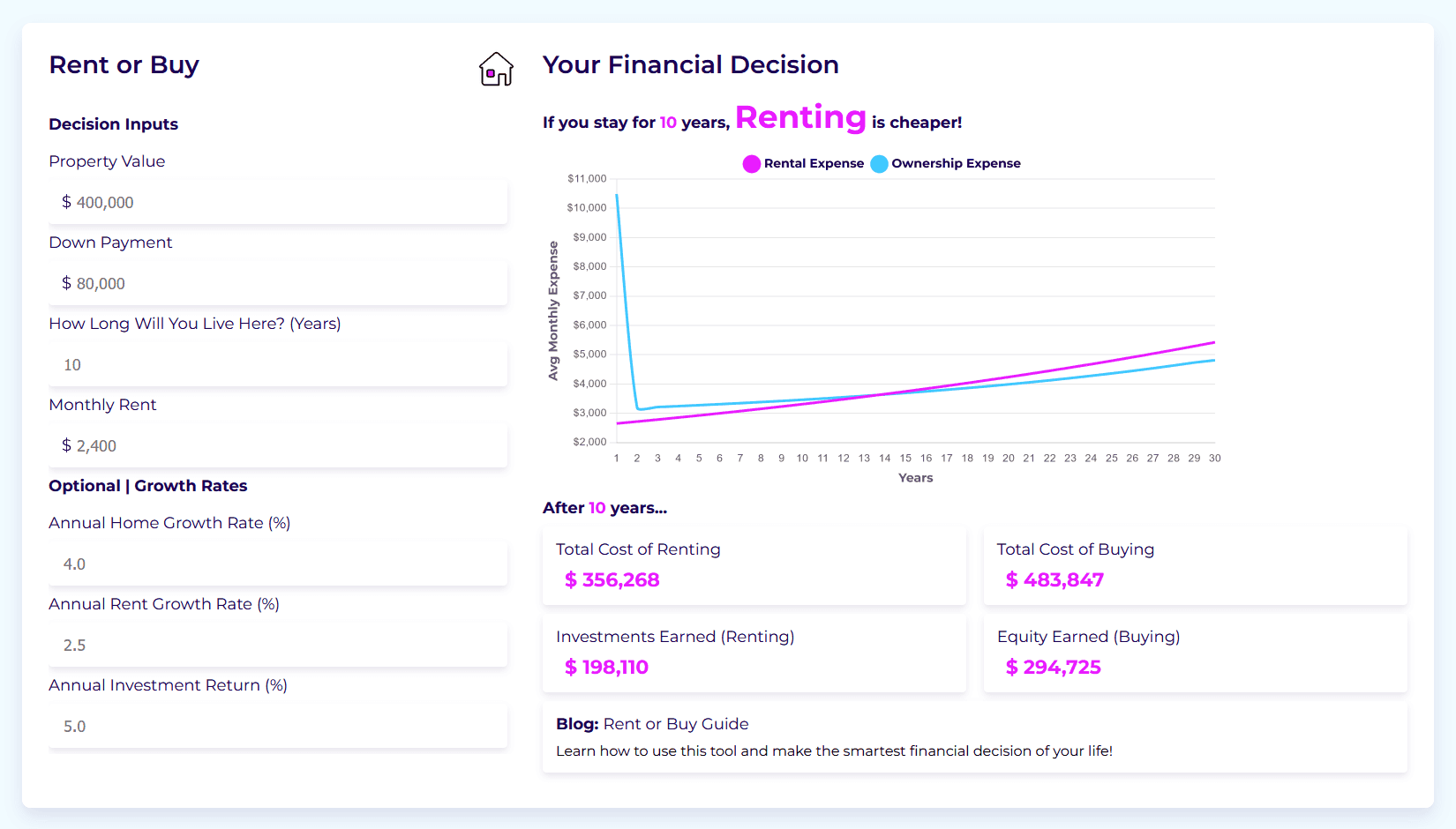Click the Rental Expense legend label
The image size is (1456, 829).
click(814, 164)
